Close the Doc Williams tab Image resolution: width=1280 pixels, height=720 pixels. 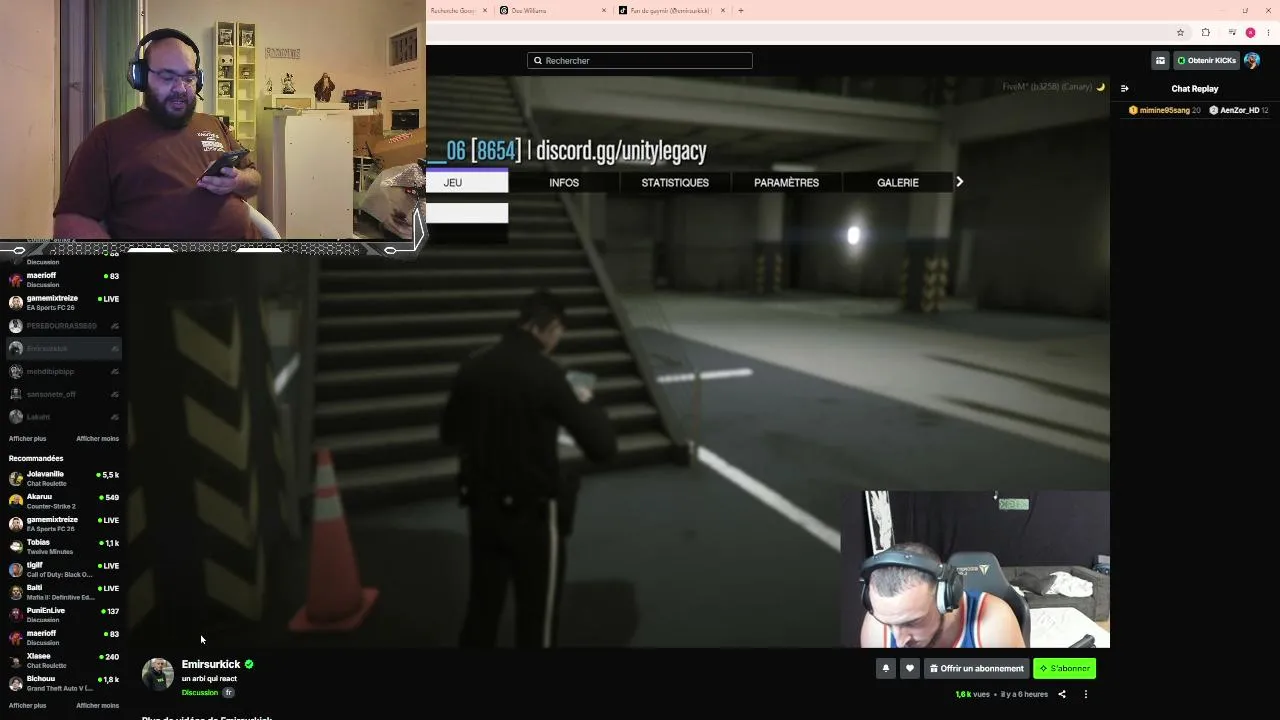[604, 10]
